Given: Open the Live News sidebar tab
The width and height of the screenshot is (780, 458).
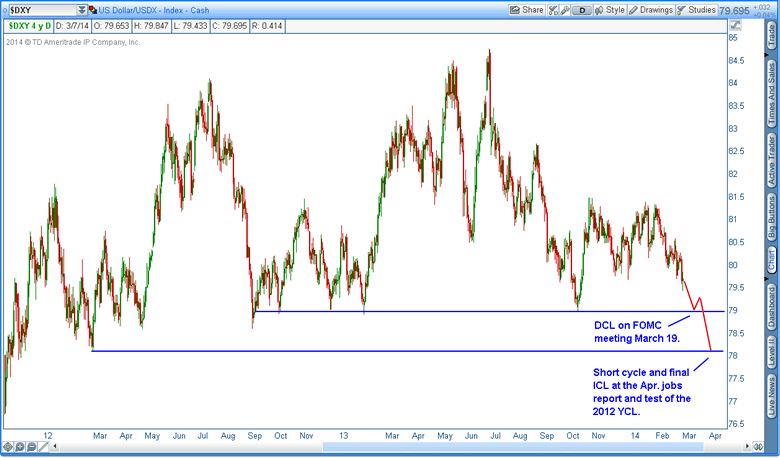Looking at the screenshot, I should coord(771,396).
